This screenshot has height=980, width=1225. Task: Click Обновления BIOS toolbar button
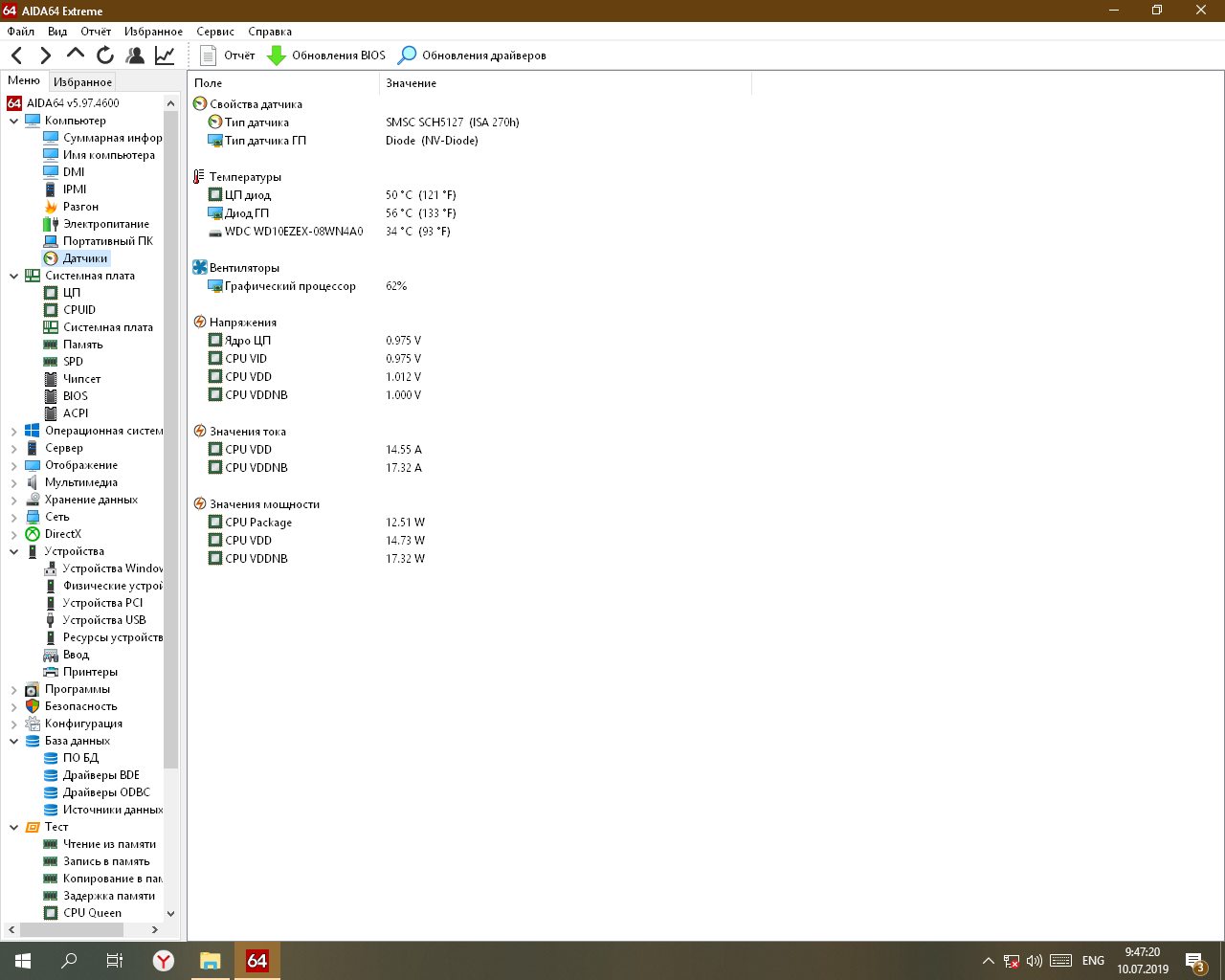[x=326, y=56]
